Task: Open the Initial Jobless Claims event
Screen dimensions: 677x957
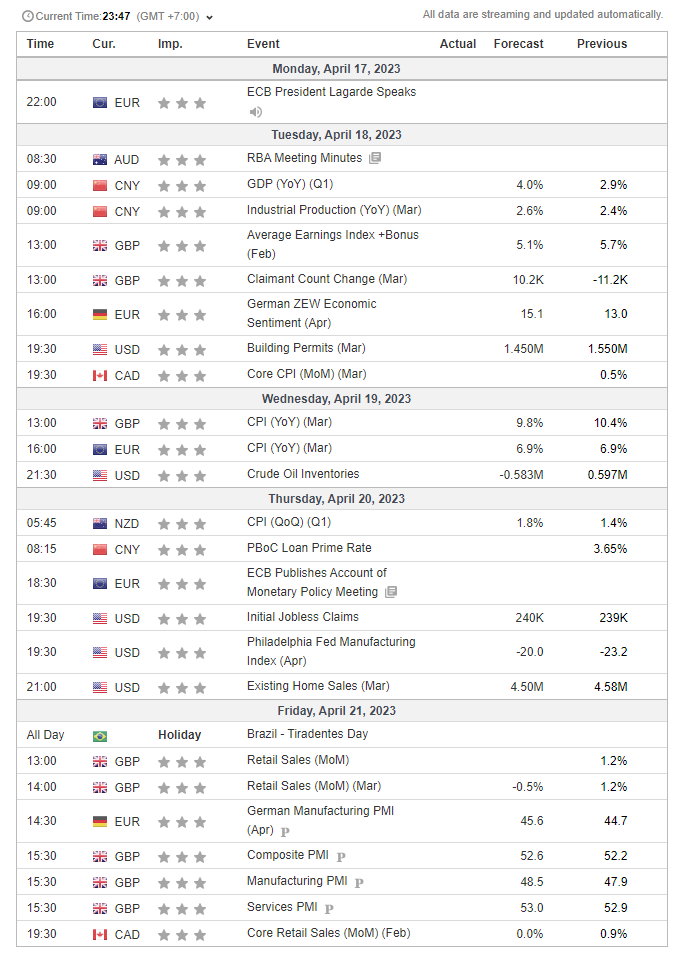Action: (x=302, y=617)
